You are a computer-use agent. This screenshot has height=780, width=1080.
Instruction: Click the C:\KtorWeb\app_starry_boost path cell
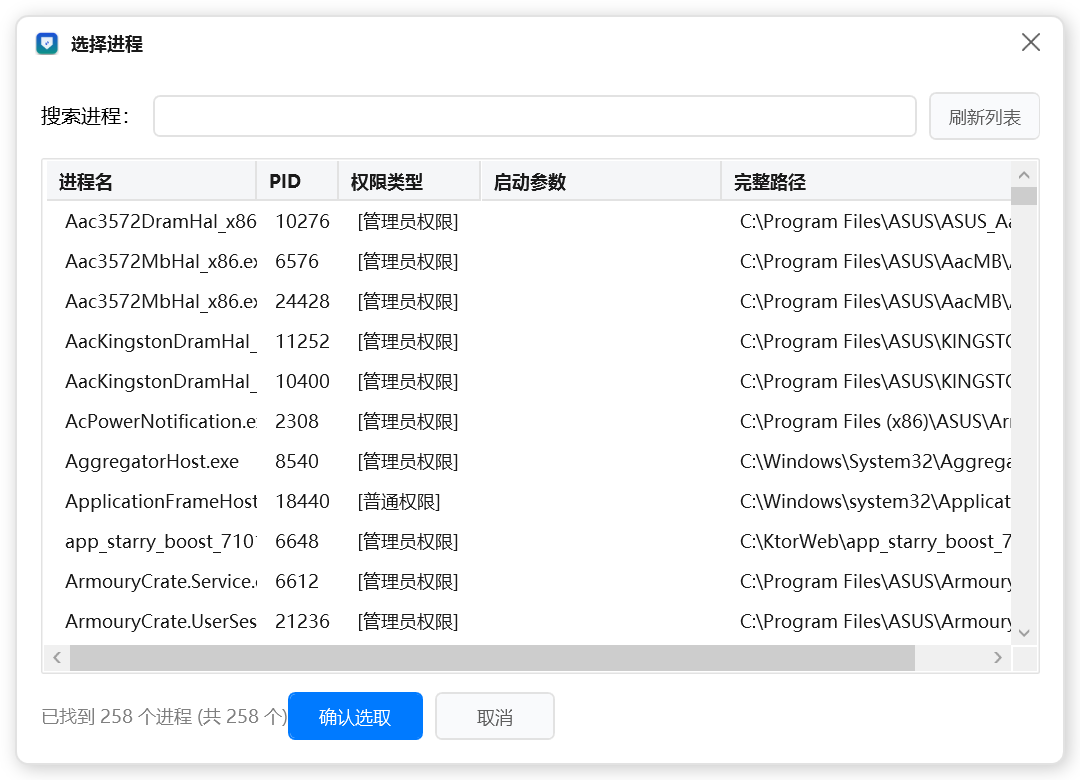coord(875,542)
